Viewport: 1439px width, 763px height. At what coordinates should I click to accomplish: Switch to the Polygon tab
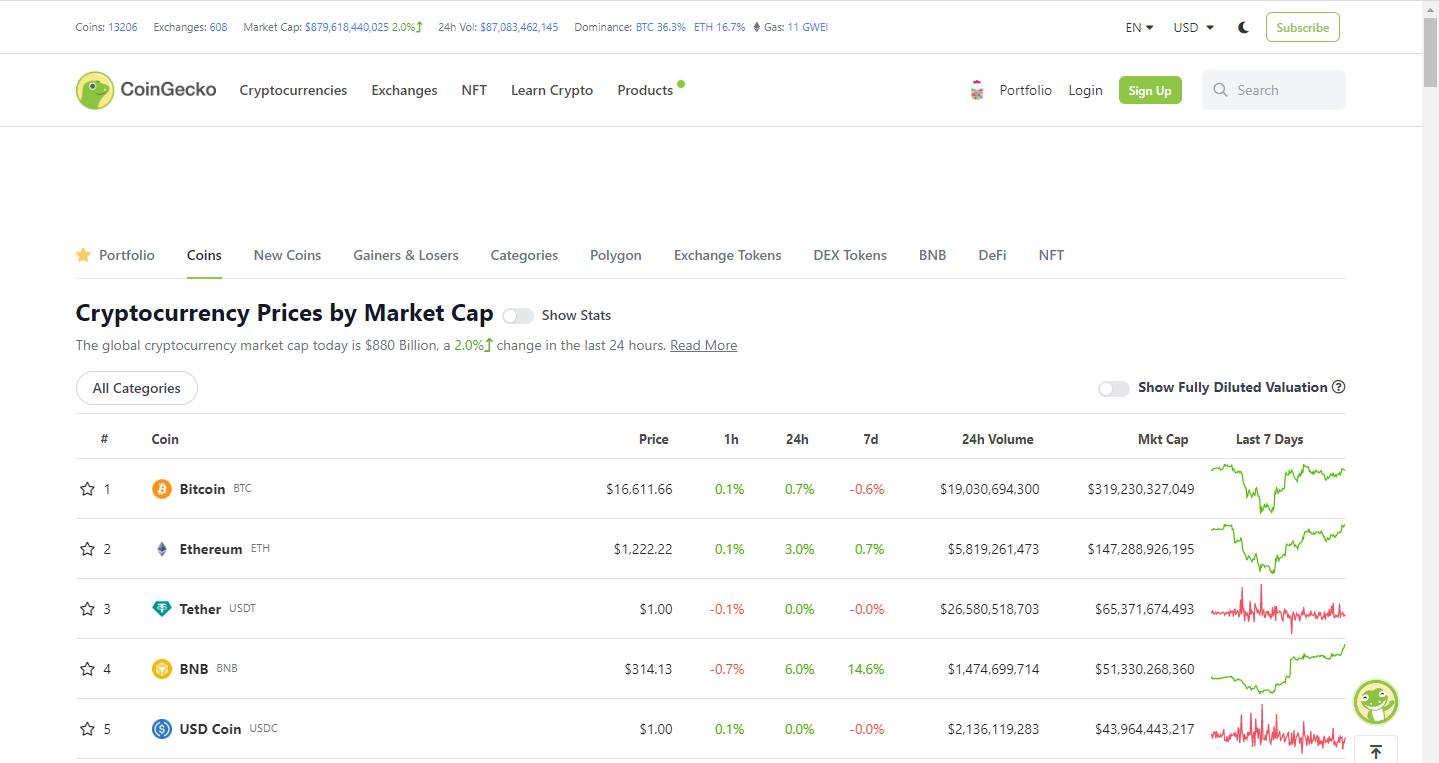[616, 255]
